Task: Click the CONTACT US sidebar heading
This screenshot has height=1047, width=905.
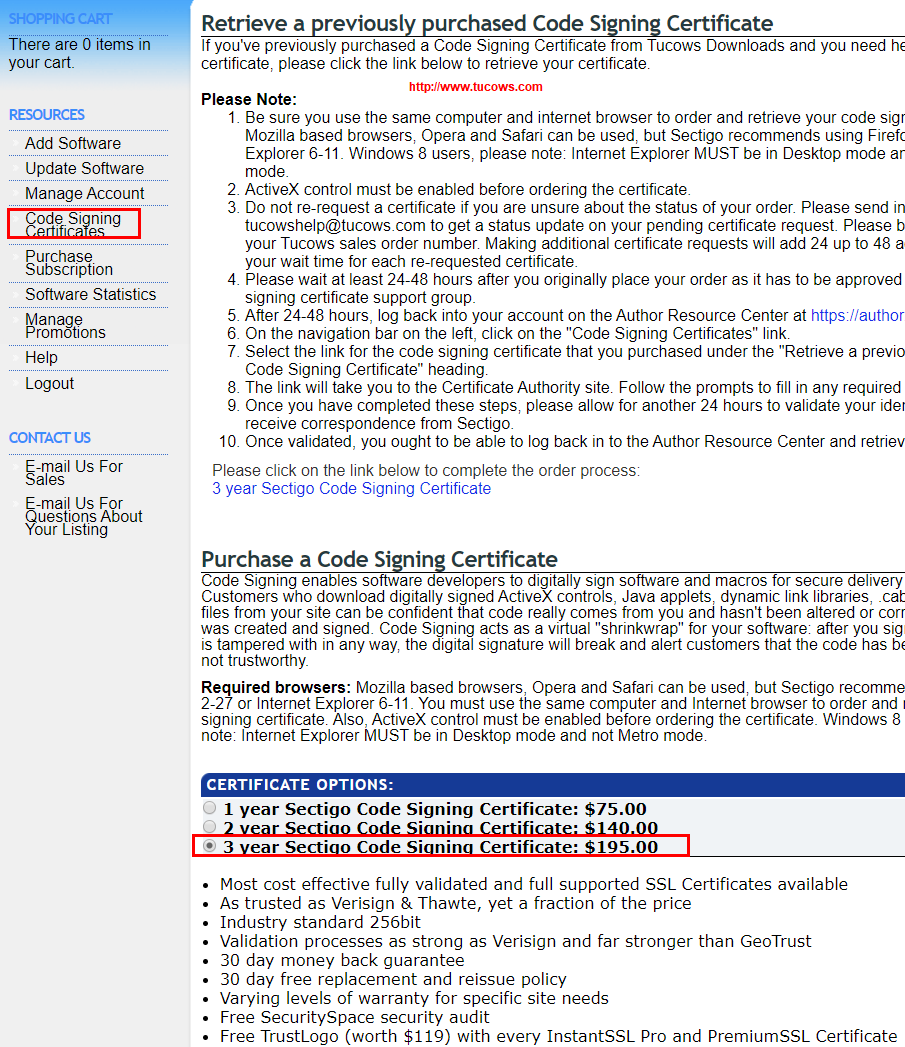Action: (x=50, y=438)
